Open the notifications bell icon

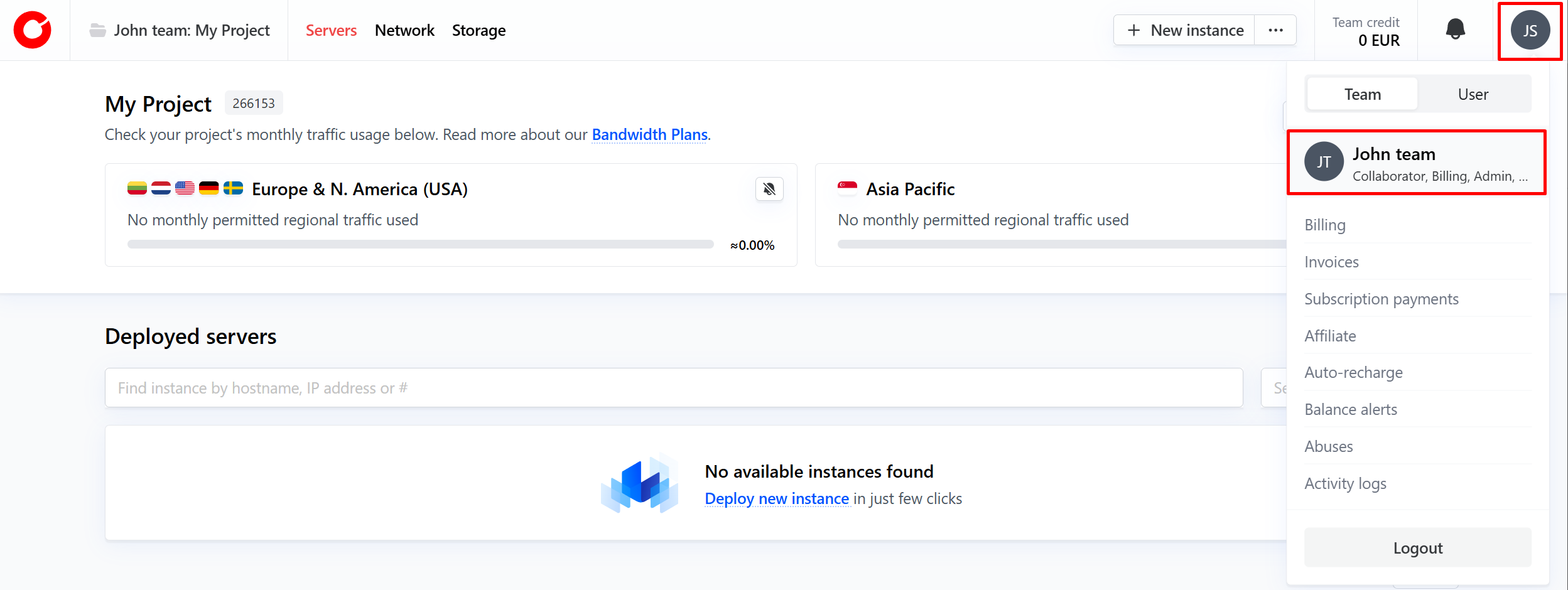(1455, 29)
